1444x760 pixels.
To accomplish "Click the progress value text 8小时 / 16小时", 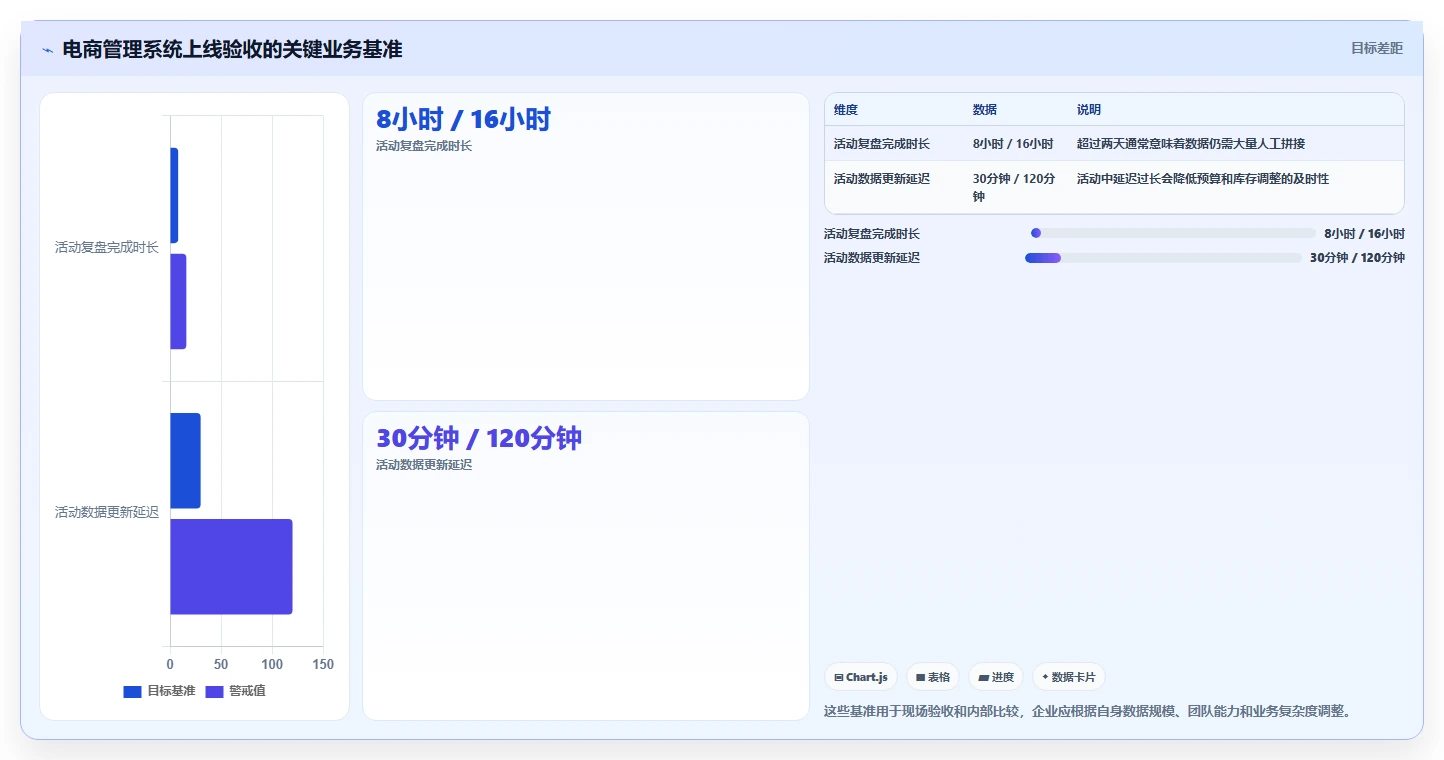I will (x=1364, y=234).
